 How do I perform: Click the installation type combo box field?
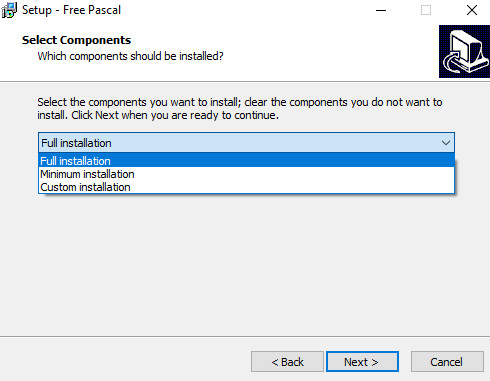[x=246, y=143]
